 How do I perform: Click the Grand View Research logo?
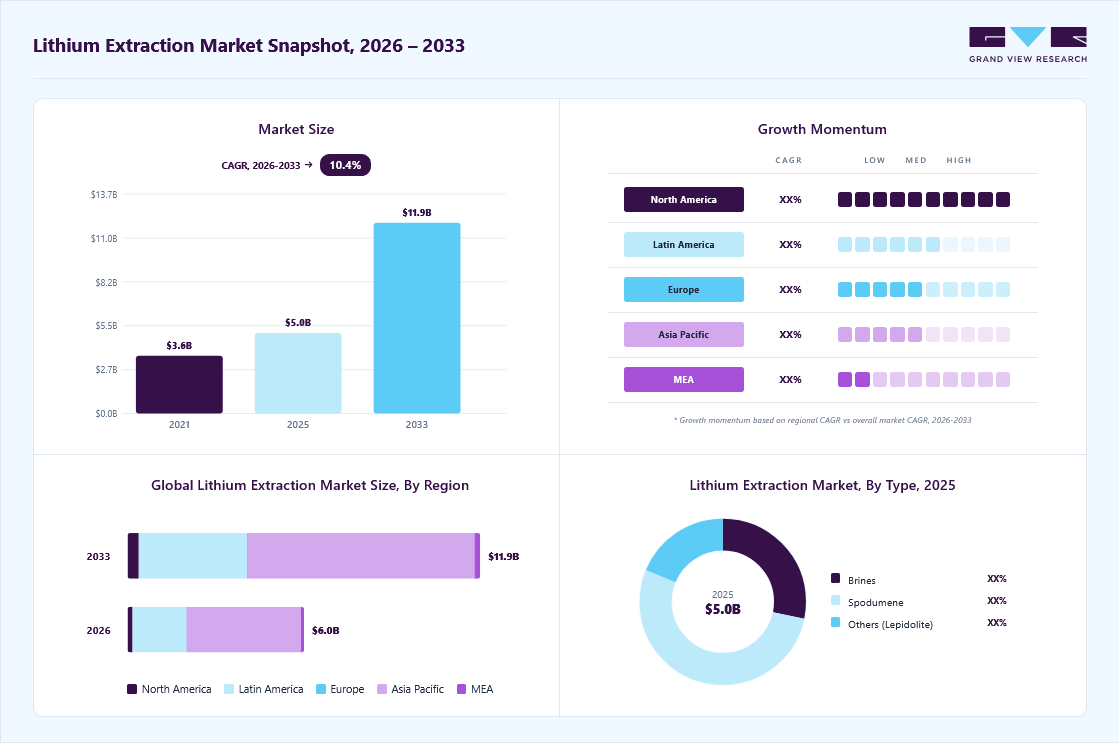[1028, 45]
